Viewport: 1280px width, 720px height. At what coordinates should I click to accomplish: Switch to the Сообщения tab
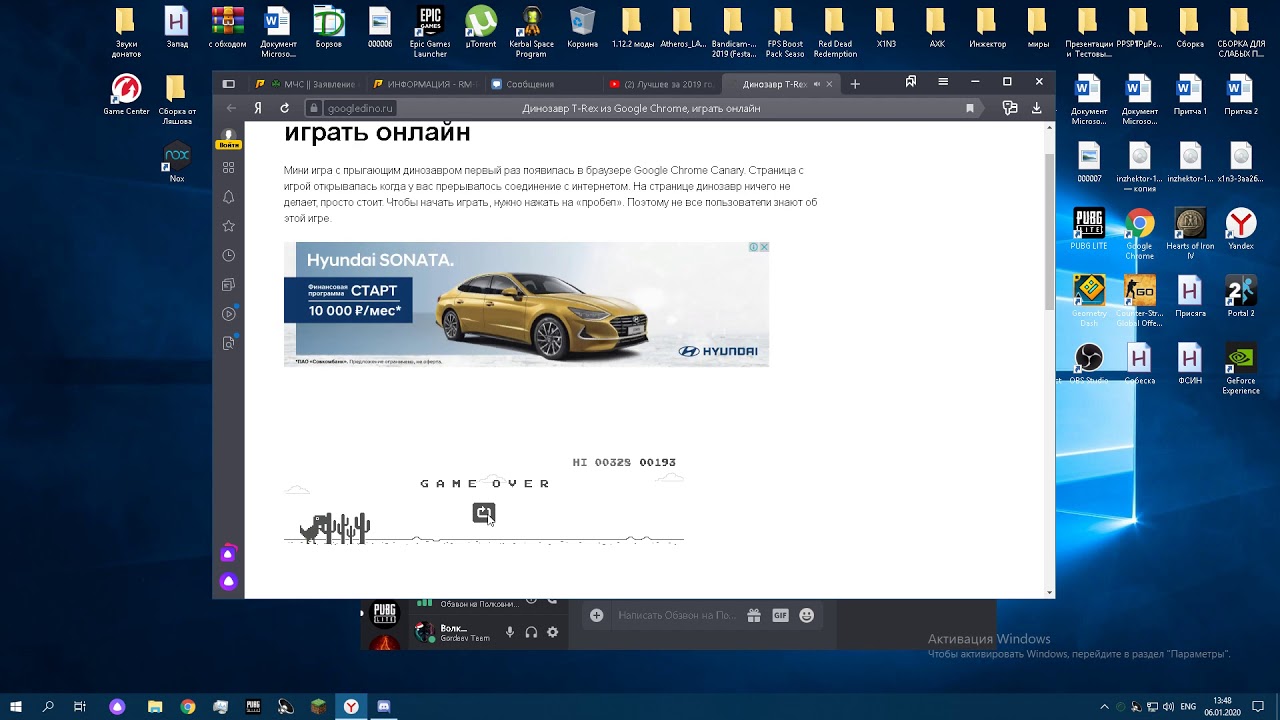point(541,84)
